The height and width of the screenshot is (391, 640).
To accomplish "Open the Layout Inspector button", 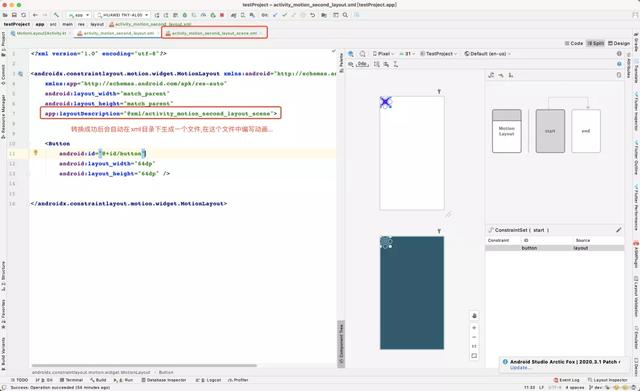I will point(608,380).
